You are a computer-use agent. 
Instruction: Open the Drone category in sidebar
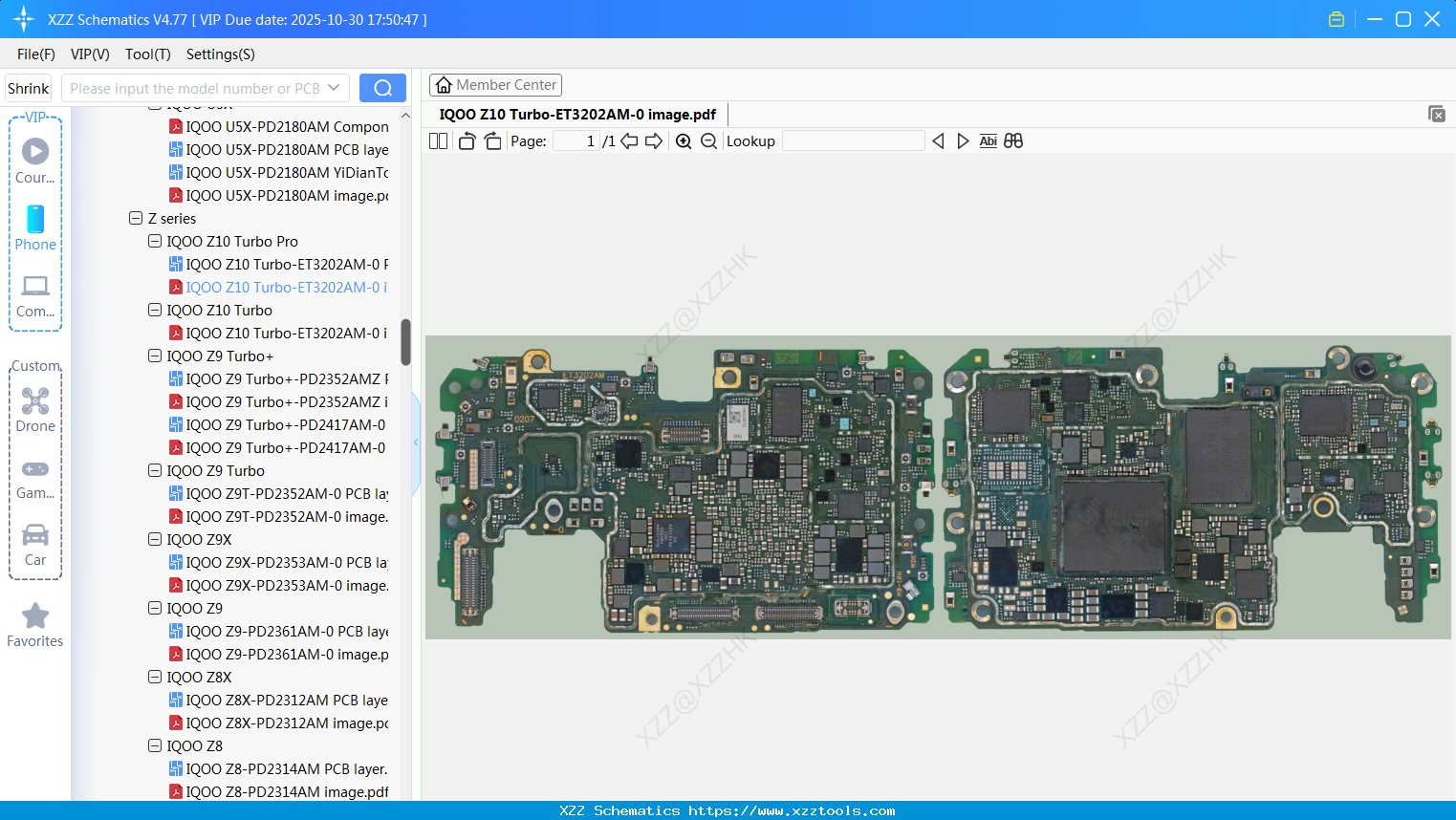pyautogui.click(x=35, y=410)
